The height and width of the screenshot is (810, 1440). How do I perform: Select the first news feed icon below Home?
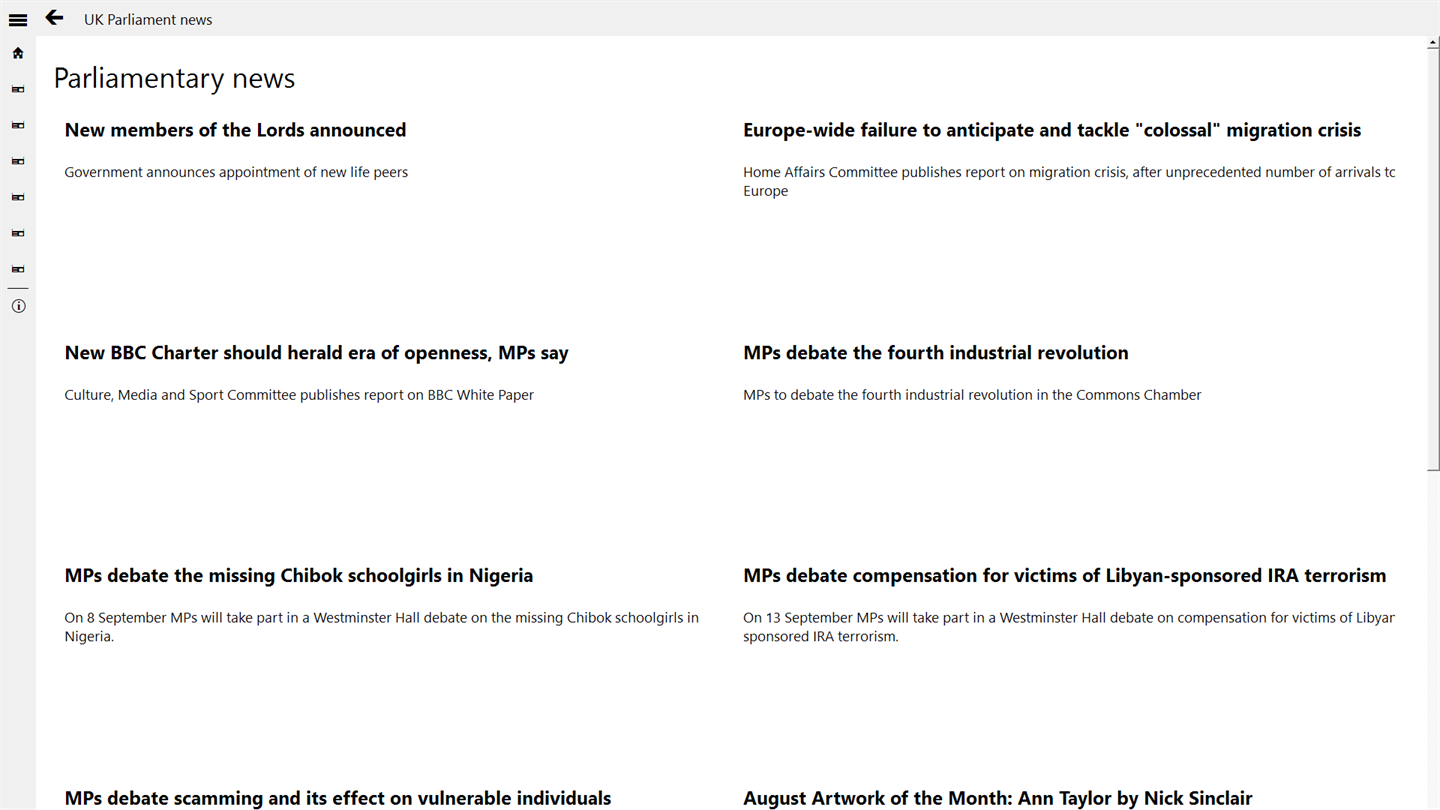pyautogui.click(x=18, y=89)
